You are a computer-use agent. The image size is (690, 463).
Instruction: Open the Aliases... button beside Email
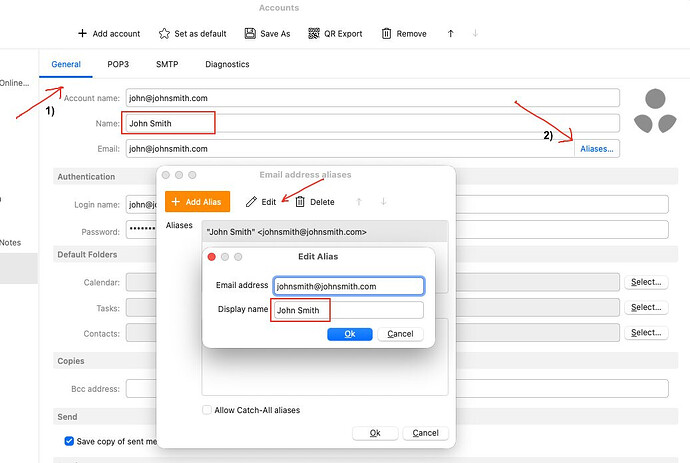[598, 149]
